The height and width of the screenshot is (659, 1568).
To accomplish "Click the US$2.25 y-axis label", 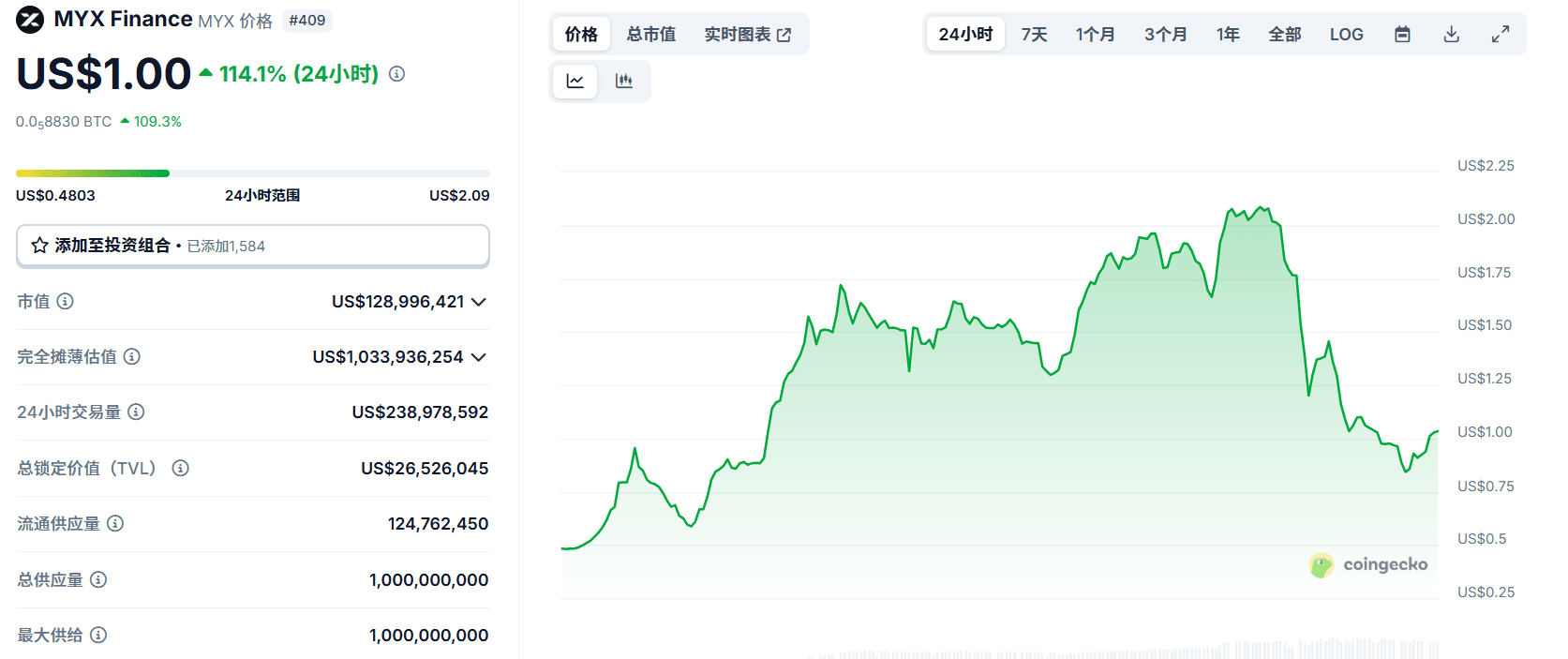I will (1486, 166).
